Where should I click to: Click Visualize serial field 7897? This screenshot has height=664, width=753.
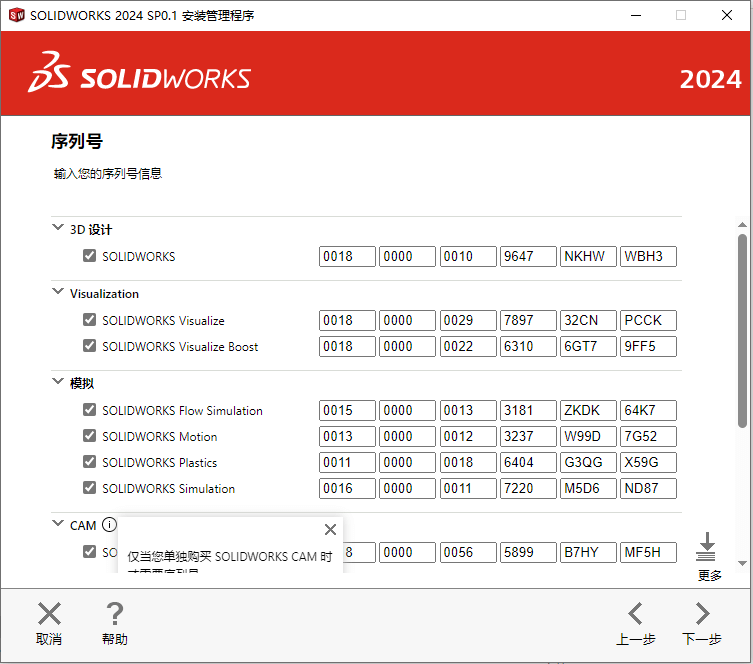(x=528, y=320)
